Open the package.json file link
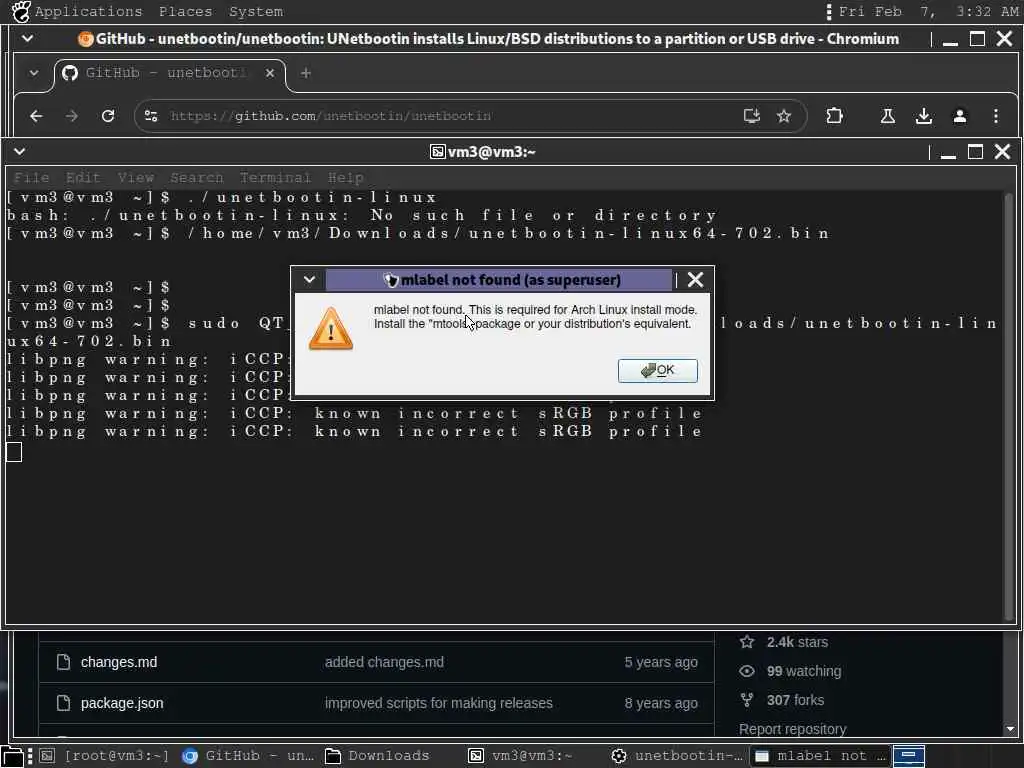1024x768 pixels. (x=122, y=703)
